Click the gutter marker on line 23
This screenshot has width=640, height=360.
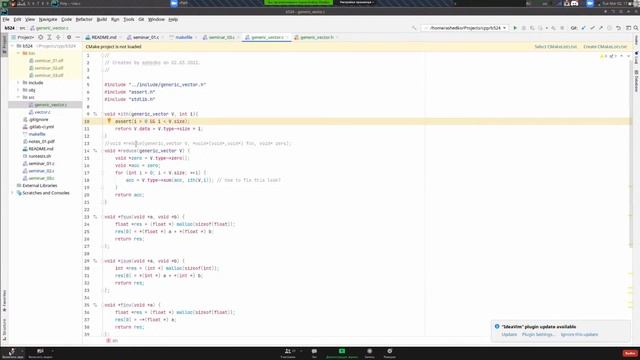tap(95, 217)
